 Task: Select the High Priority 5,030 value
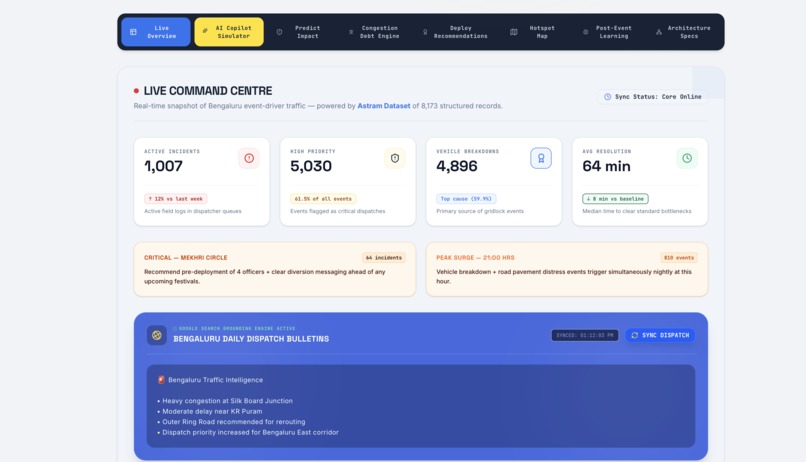[311, 166]
